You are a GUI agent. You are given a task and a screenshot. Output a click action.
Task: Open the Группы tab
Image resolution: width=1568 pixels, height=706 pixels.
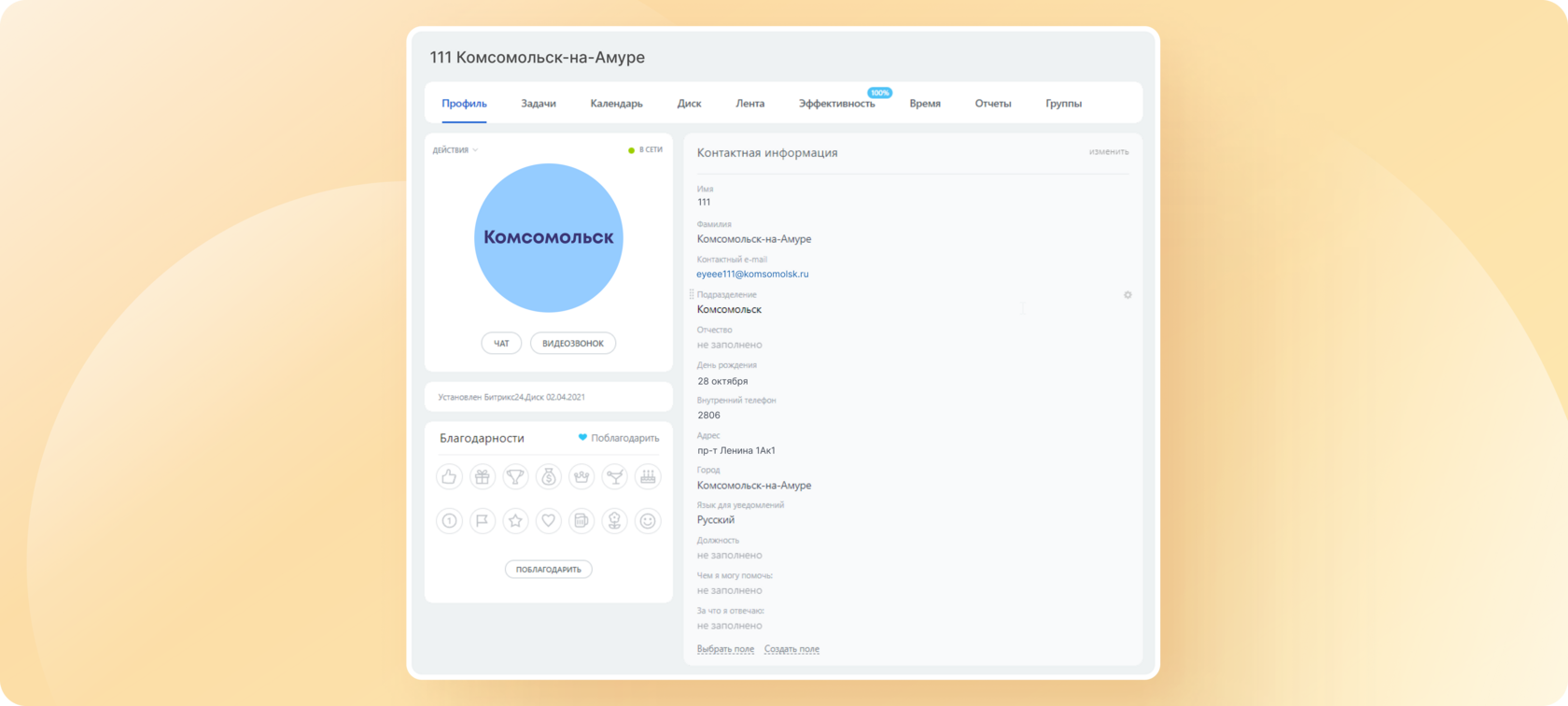(1063, 104)
